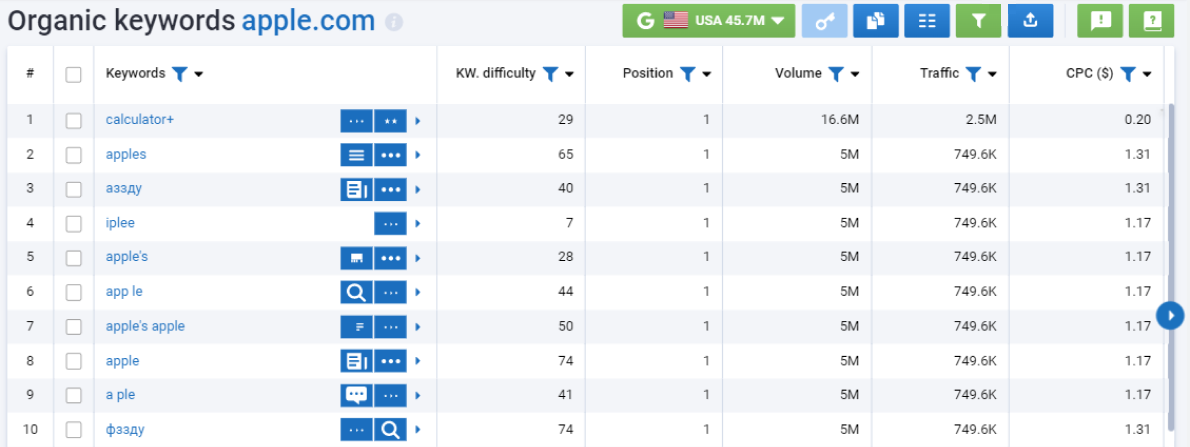Click the stars icon in calculator+ row
Image resolution: width=1190 pixels, height=447 pixels.
390,121
